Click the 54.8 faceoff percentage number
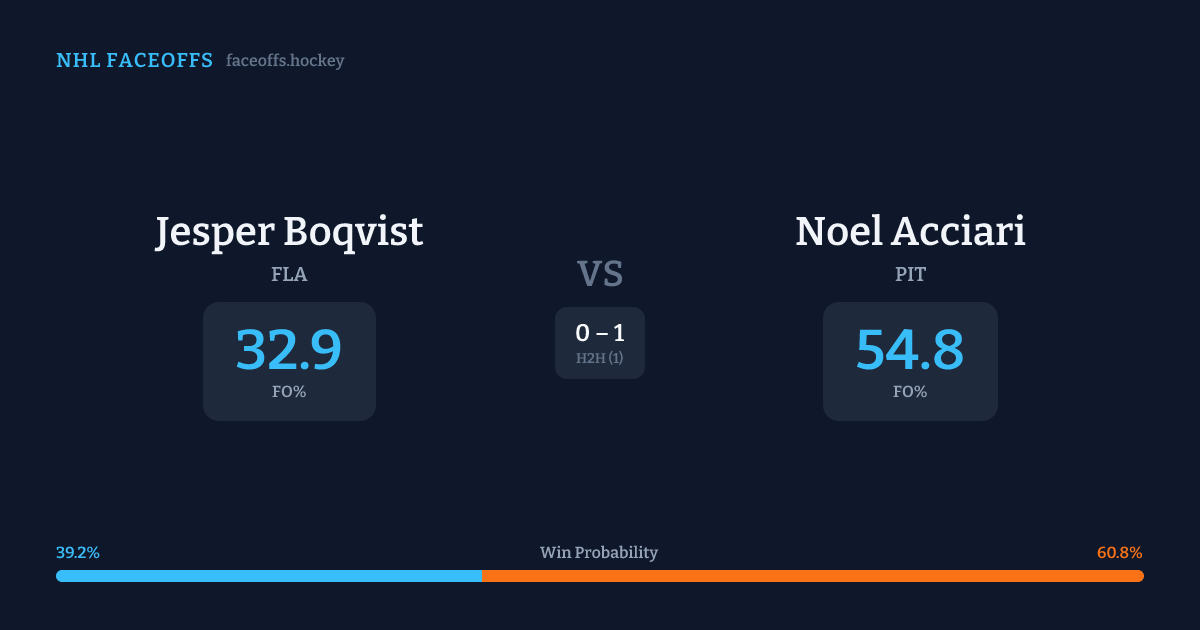 tap(910, 350)
